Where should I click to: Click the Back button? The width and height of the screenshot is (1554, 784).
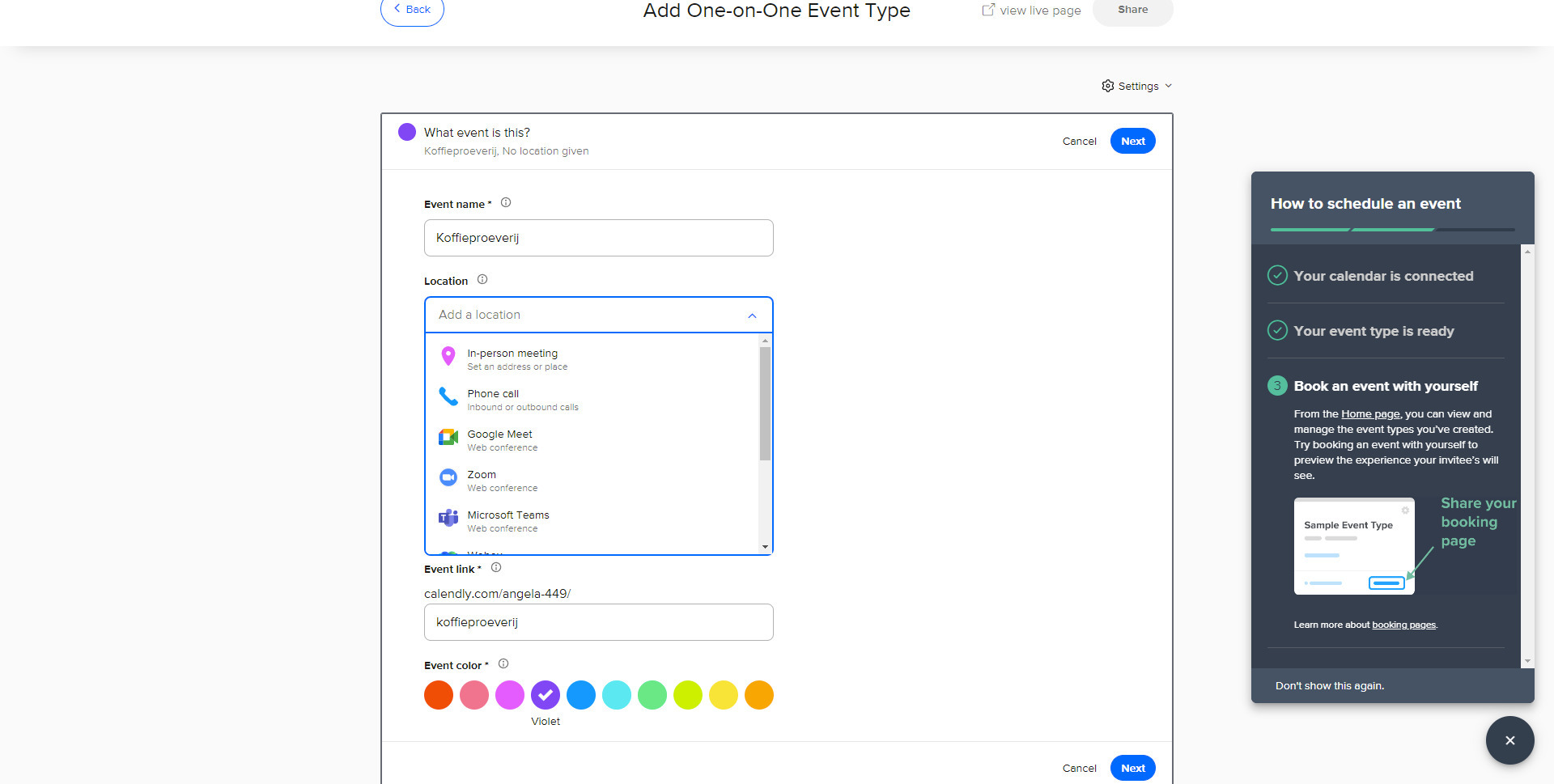tap(412, 10)
